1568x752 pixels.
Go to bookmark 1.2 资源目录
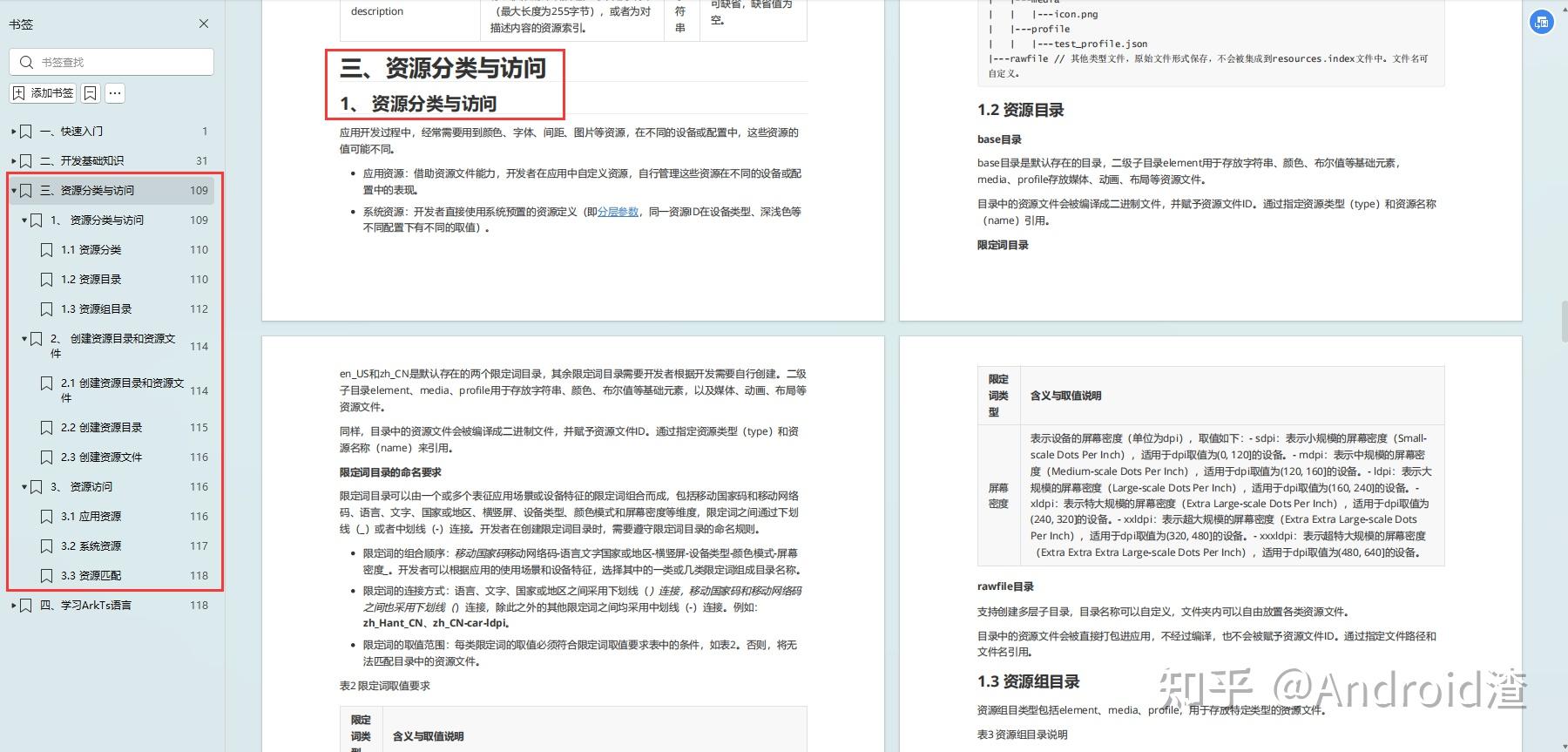click(x=91, y=280)
